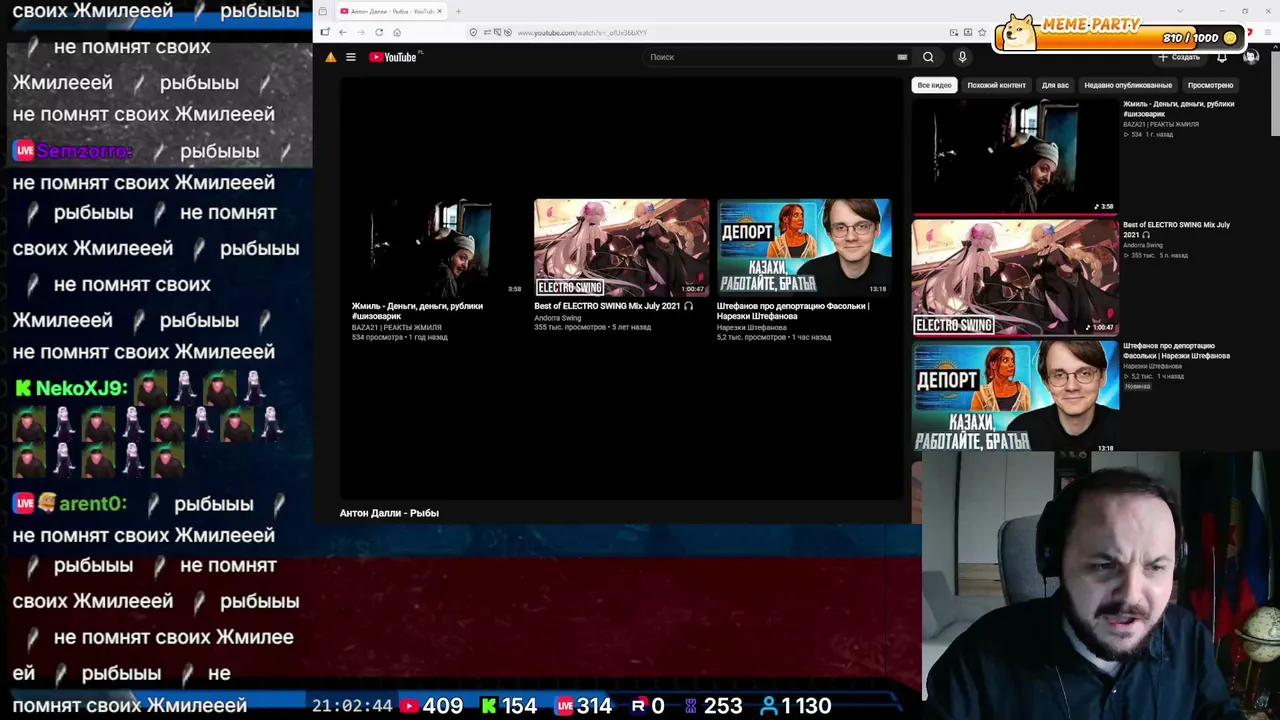Select the 'Просмотрено' filter chip
1280x720 pixels.
1210,85
